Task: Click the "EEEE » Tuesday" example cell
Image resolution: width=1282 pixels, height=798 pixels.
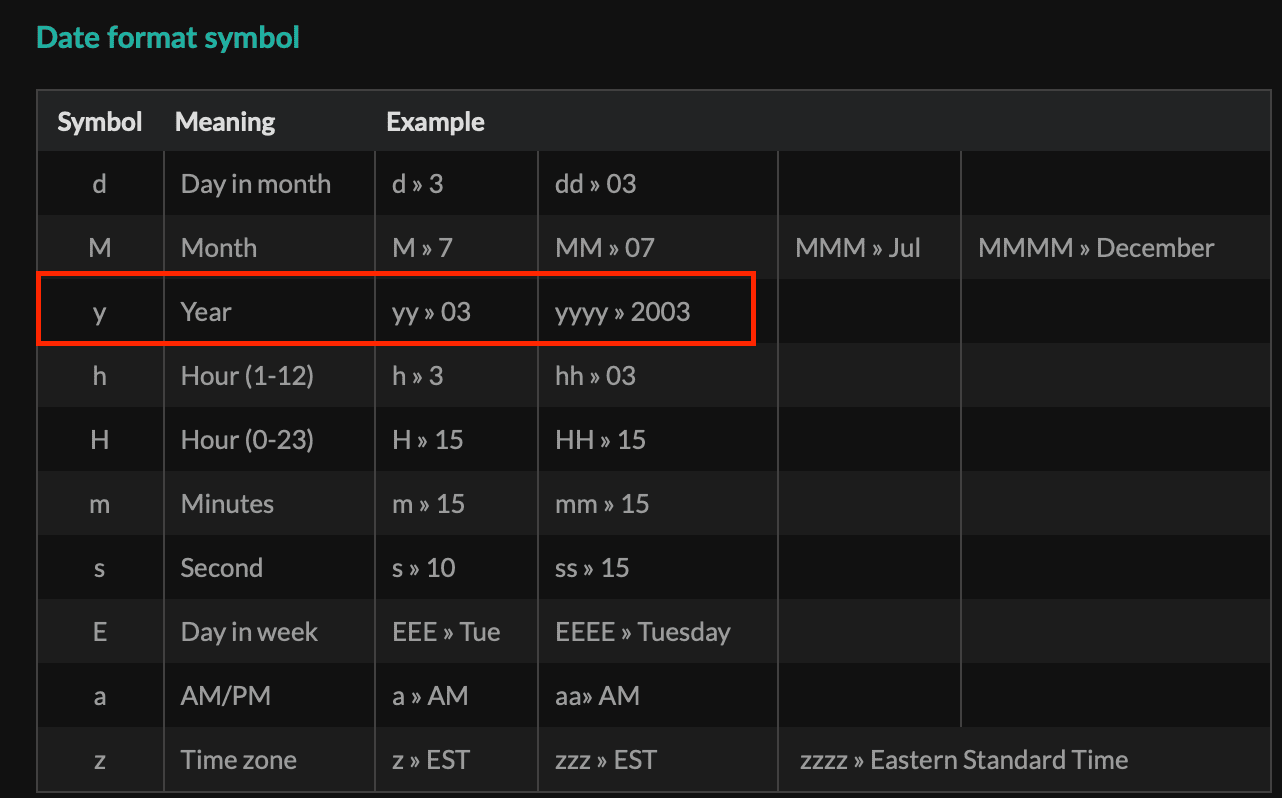Action: tap(642, 632)
